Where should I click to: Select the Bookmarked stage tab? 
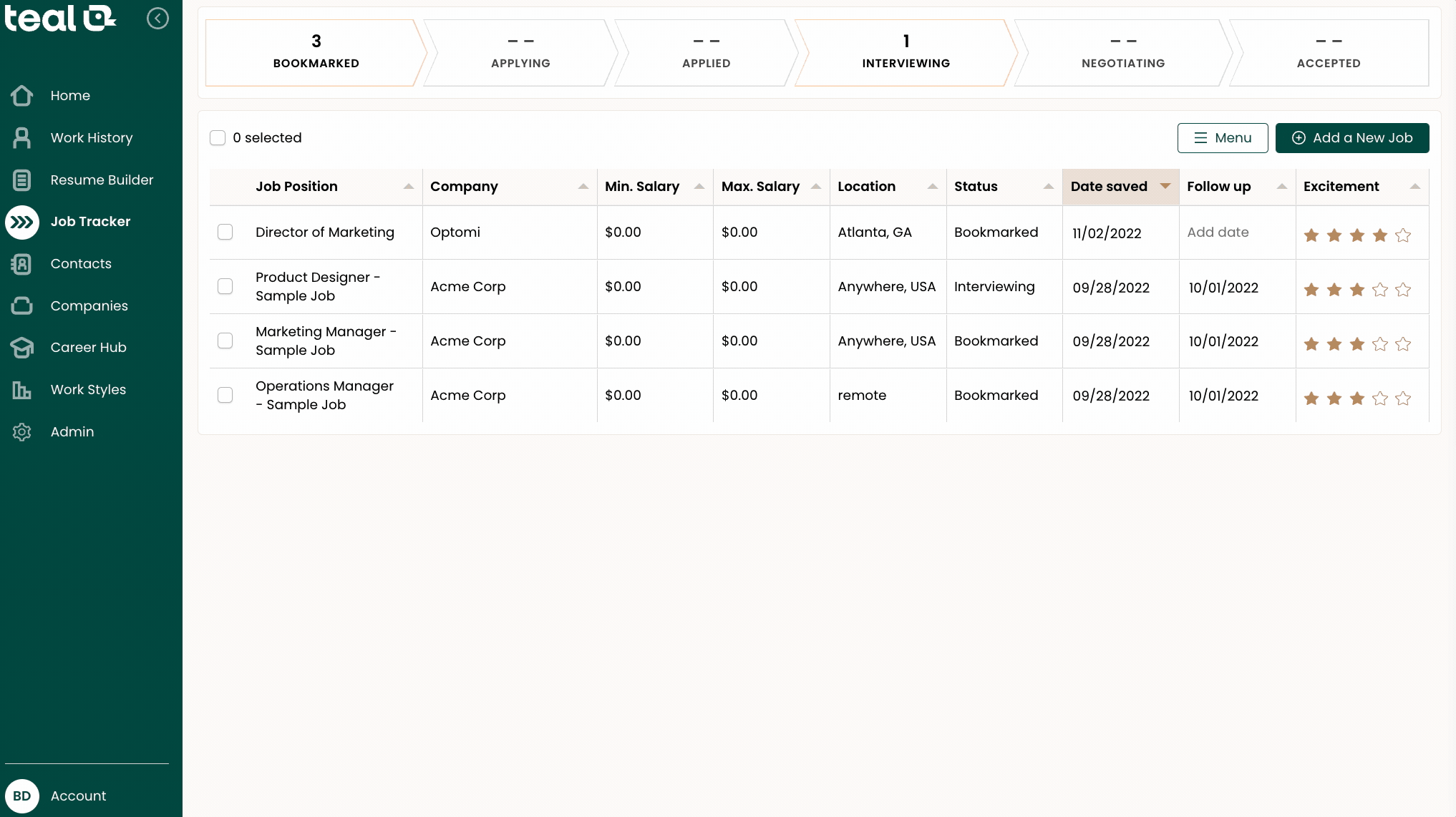316,53
